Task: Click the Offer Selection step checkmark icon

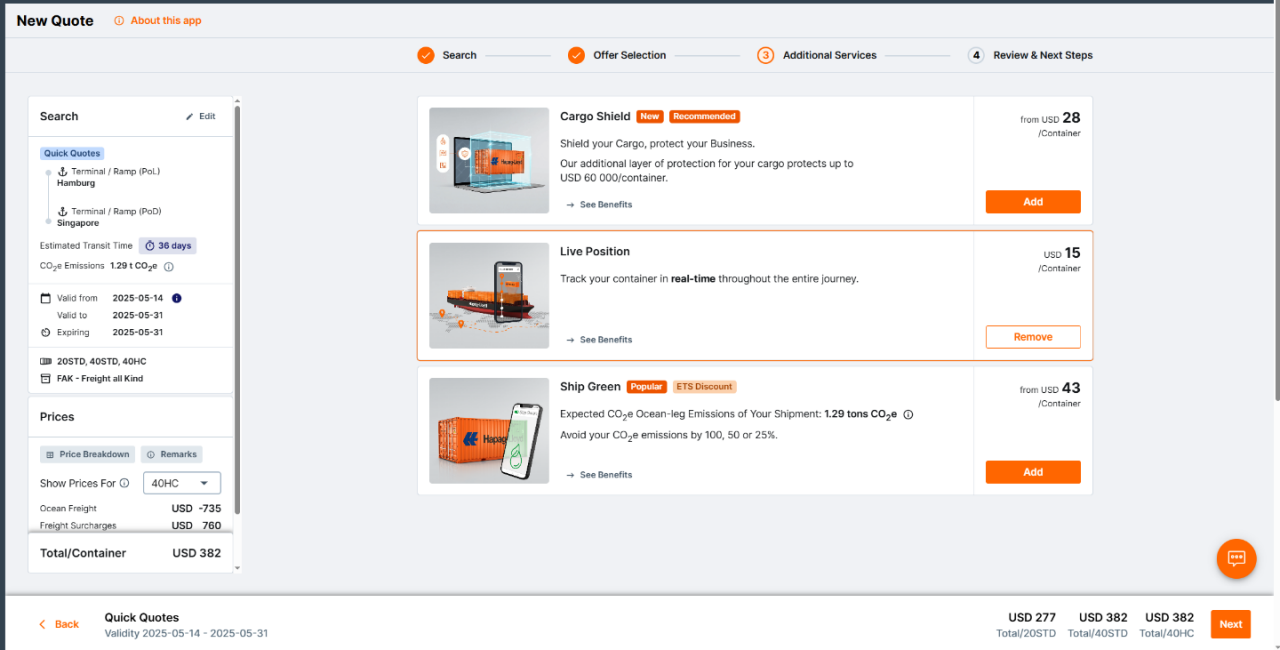Action: pos(576,55)
